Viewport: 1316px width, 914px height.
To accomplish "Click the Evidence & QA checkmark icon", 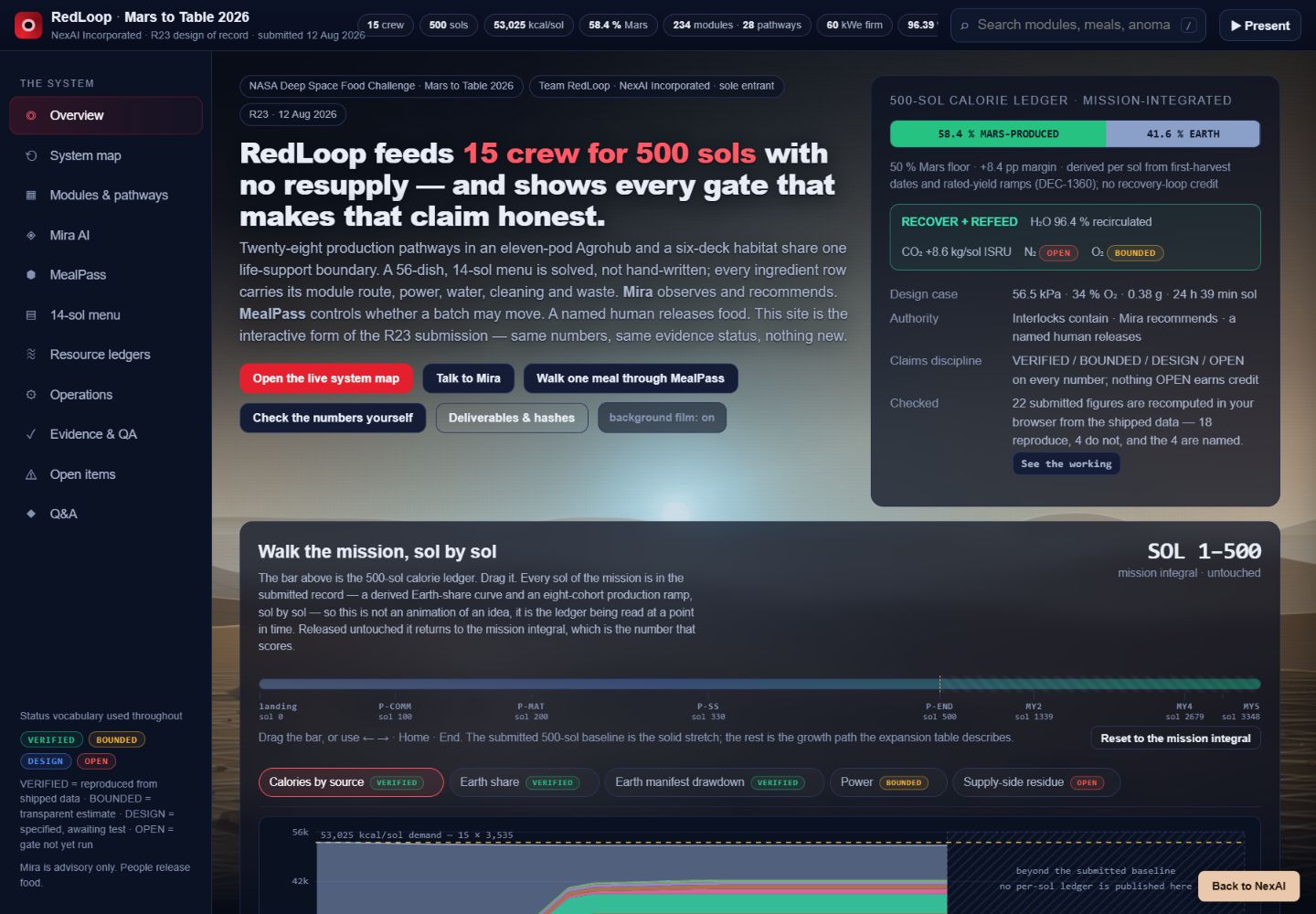I will click(31, 434).
